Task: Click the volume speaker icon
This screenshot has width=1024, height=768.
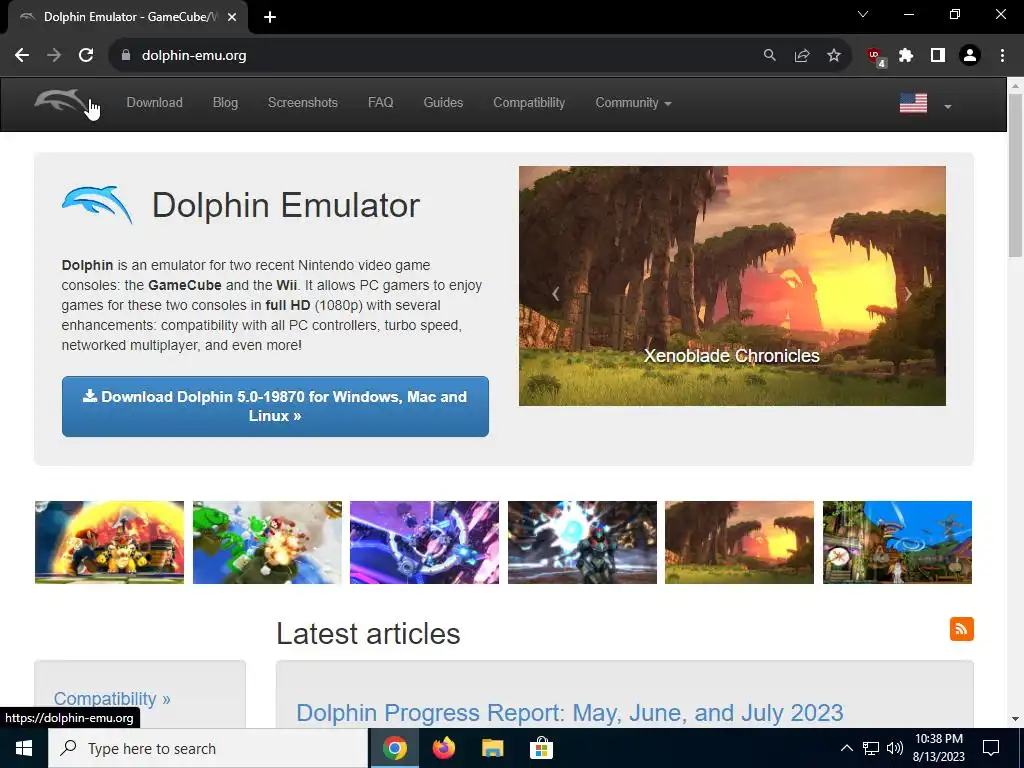Action: point(895,748)
